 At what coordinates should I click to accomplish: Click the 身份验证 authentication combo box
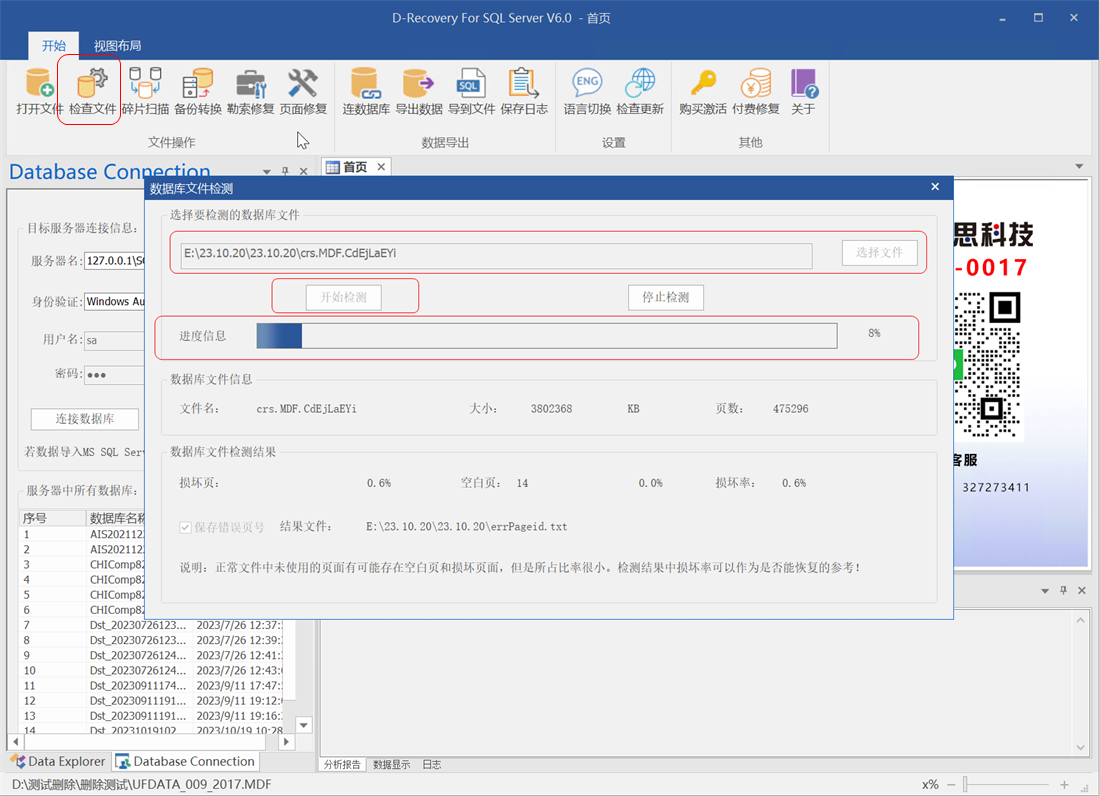click(x=114, y=302)
